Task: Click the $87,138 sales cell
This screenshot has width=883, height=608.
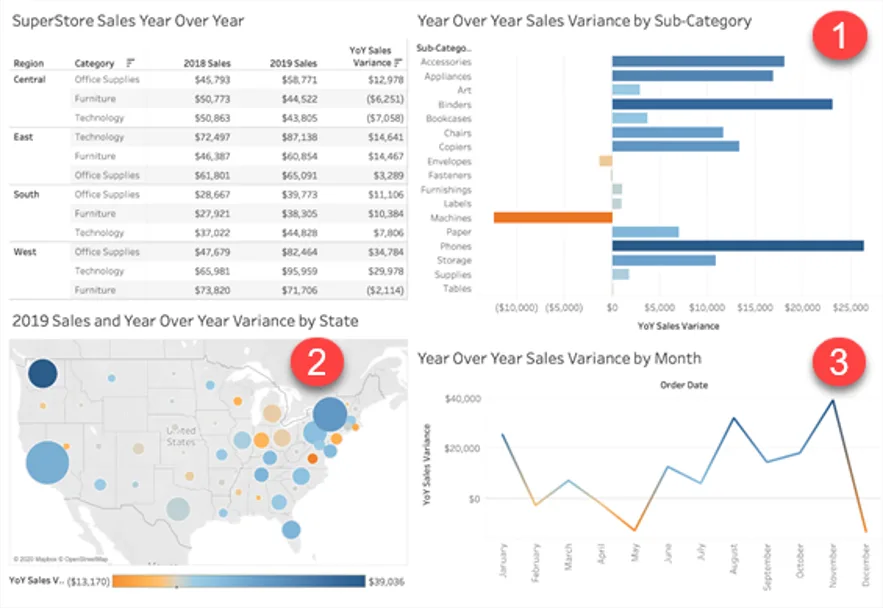Action: click(x=300, y=137)
